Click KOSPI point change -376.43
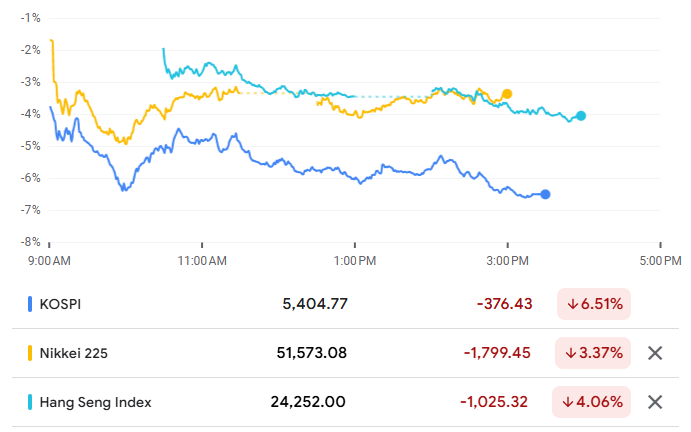This screenshot has width=691, height=432. point(504,303)
